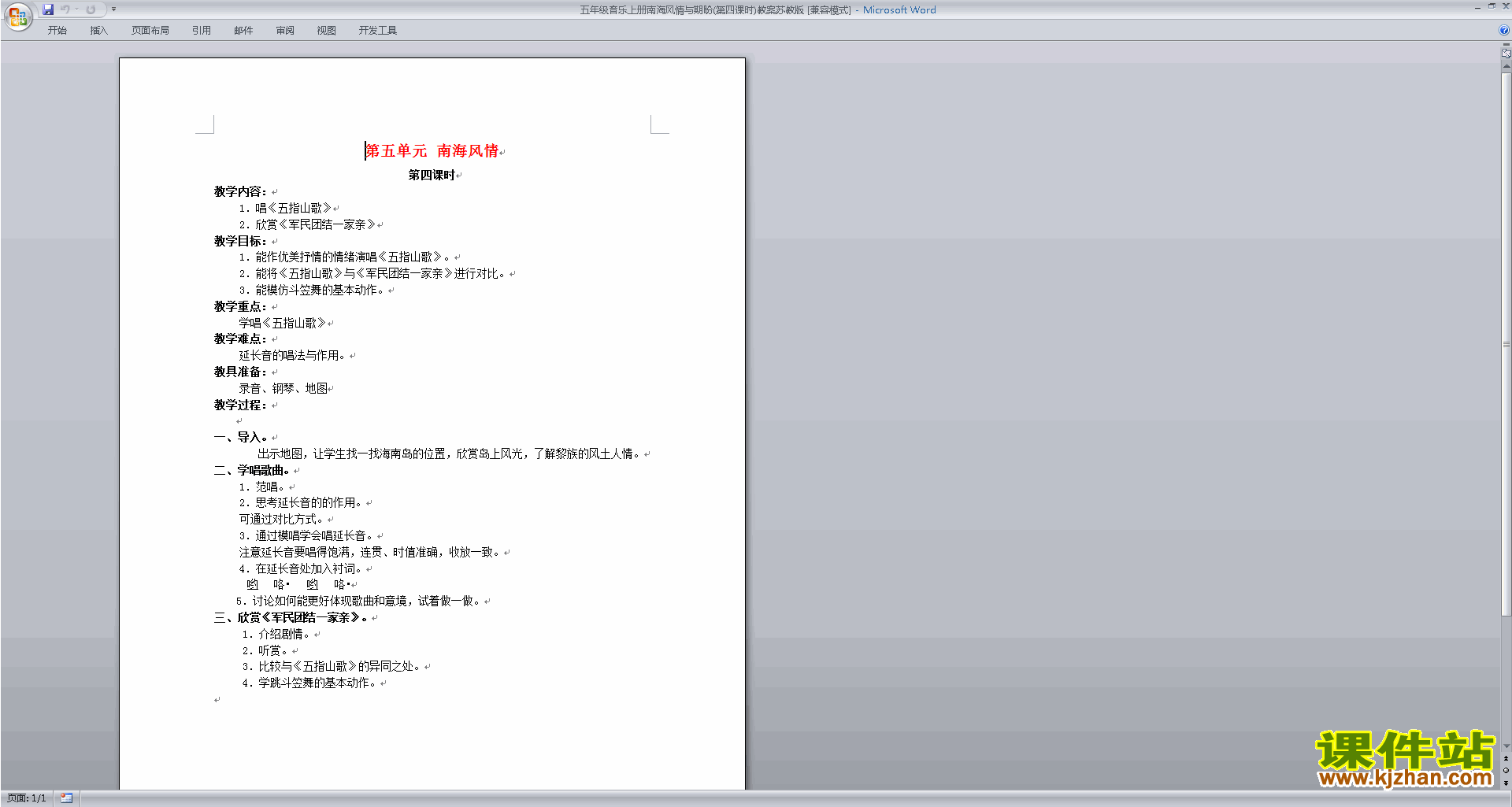Click the subtitle '第四课时'
Image resolution: width=1512 pixels, height=807 pixels.
tap(432, 175)
